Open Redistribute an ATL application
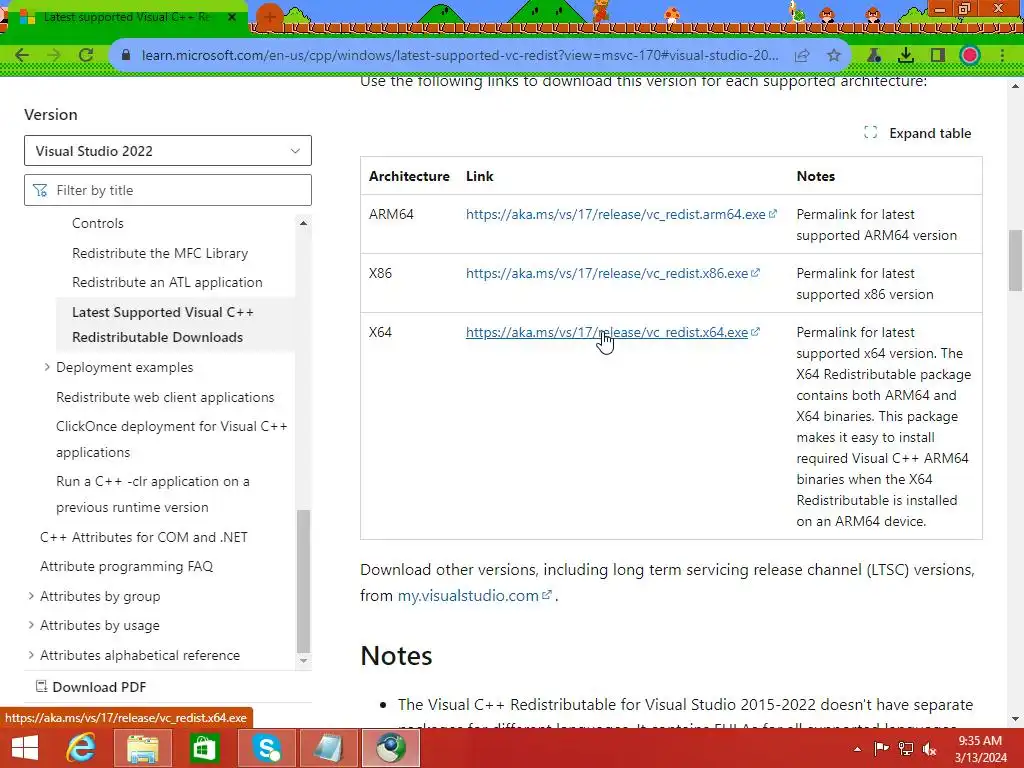 (167, 282)
